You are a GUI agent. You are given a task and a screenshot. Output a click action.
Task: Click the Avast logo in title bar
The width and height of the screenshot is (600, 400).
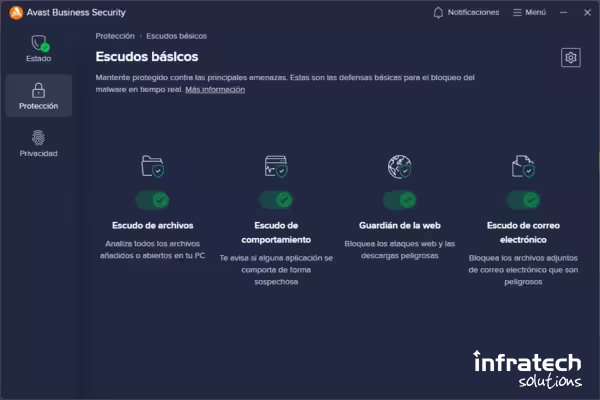(16, 13)
